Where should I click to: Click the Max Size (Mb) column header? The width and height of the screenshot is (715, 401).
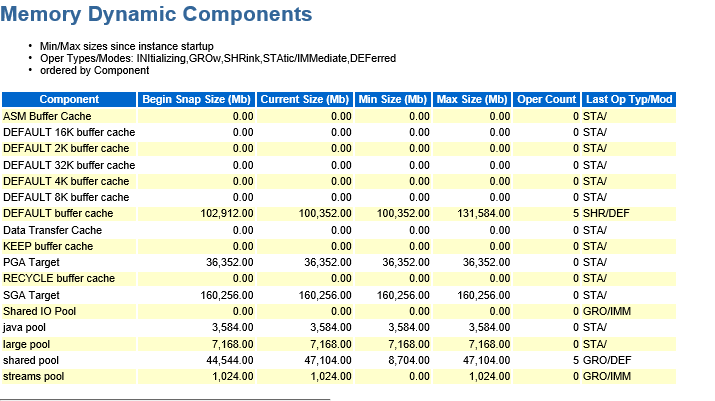472,100
